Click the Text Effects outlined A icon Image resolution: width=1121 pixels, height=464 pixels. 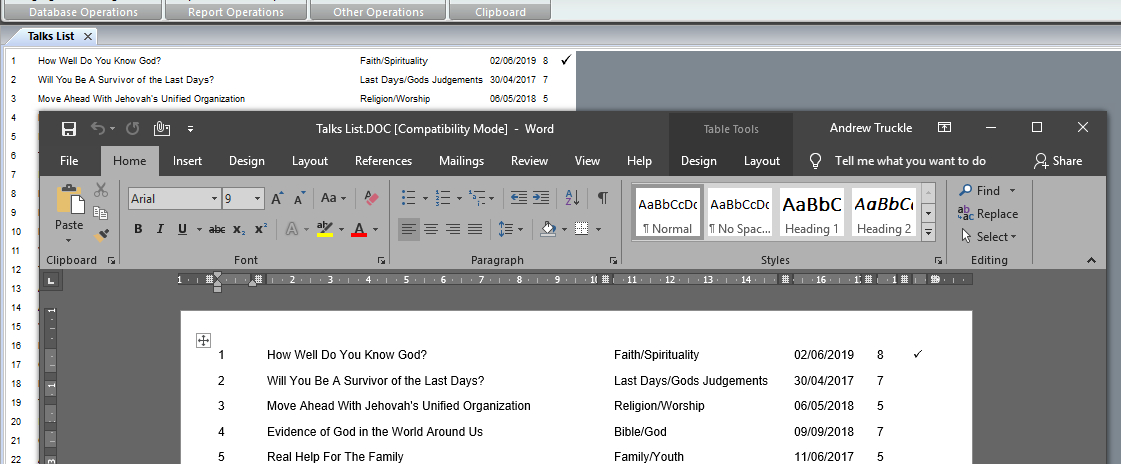[292, 229]
